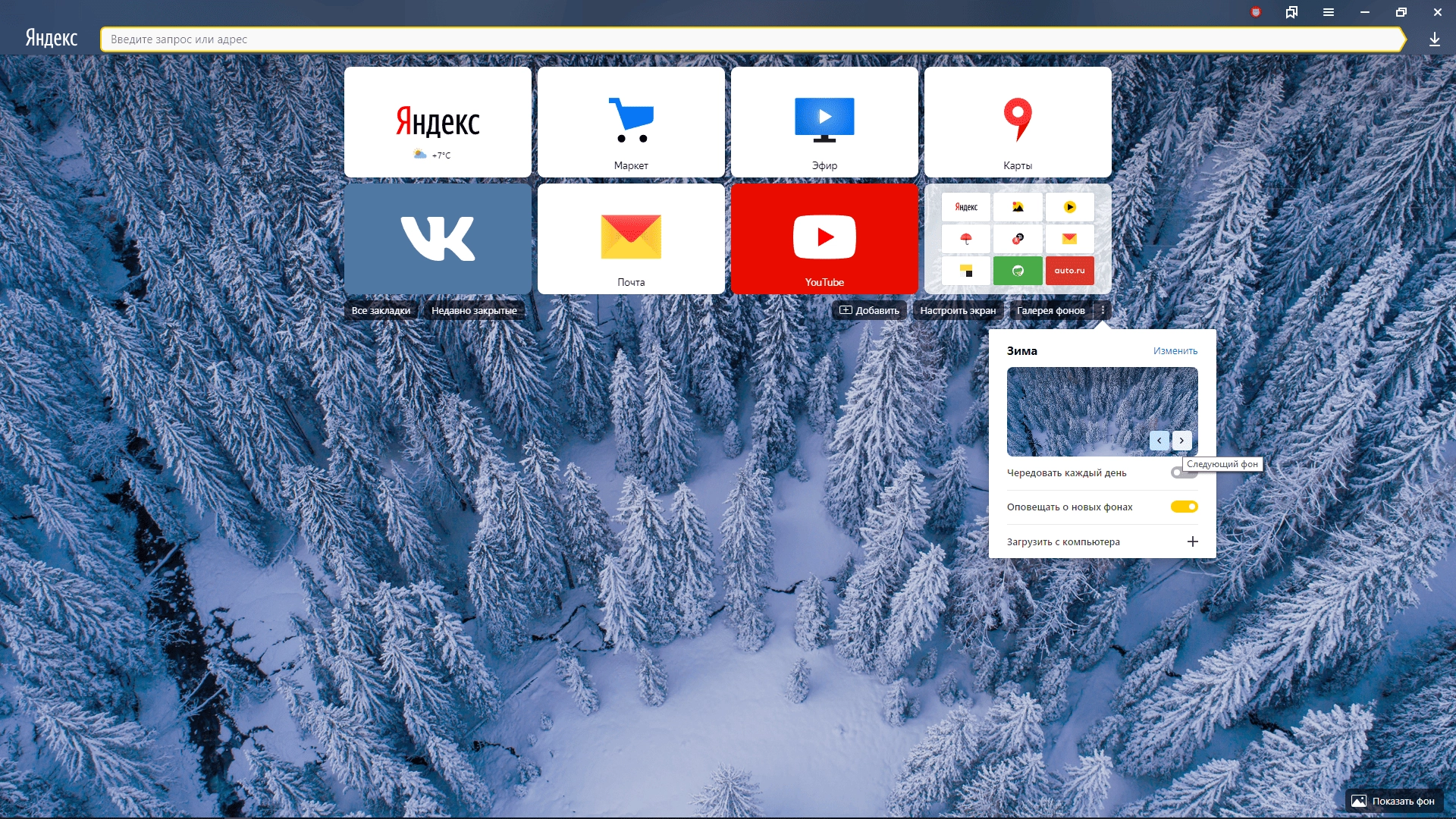This screenshot has width=1456, height=819.
Task: Toggle the three-dot background options menu
Action: [x=1103, y=310]
